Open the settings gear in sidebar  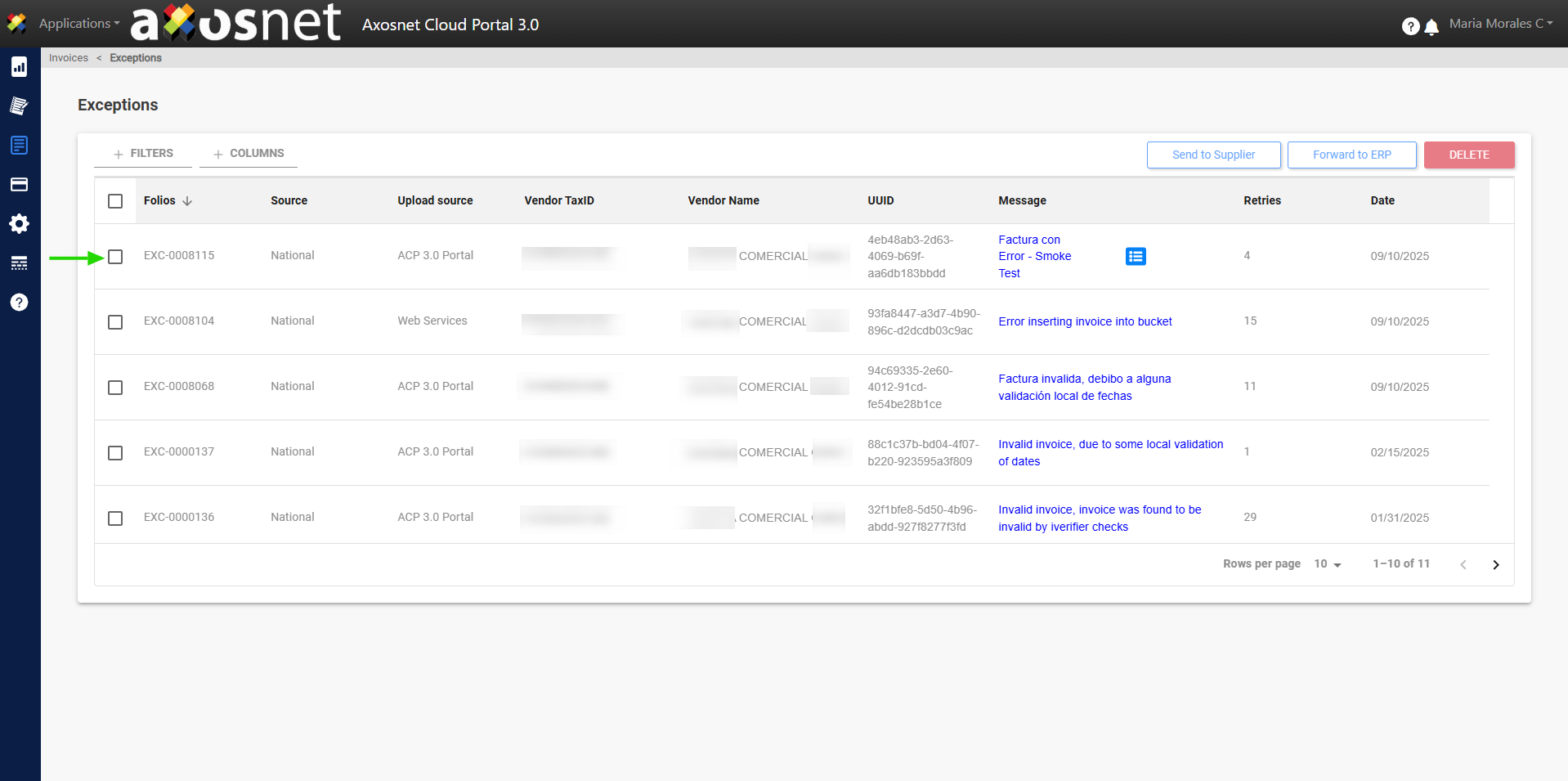19,223
